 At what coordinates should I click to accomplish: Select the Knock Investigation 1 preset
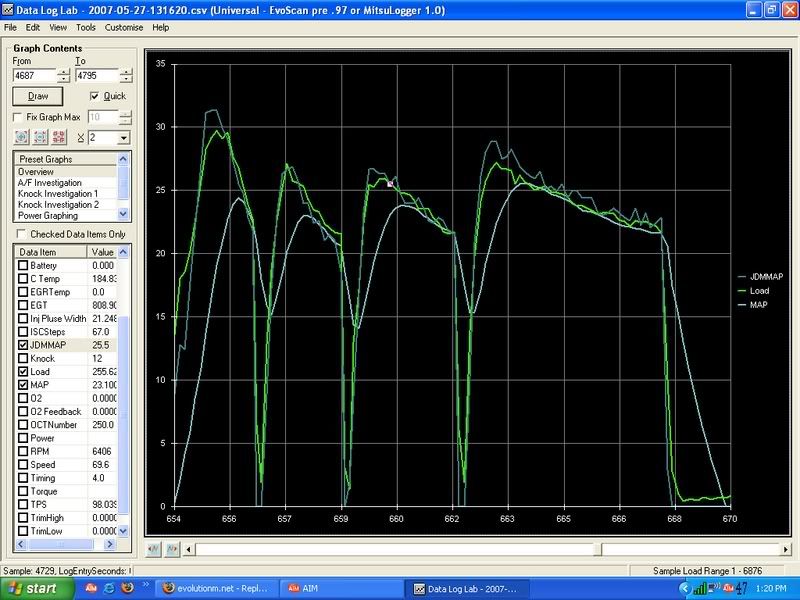pyautogui.click(x=57, y=193)
